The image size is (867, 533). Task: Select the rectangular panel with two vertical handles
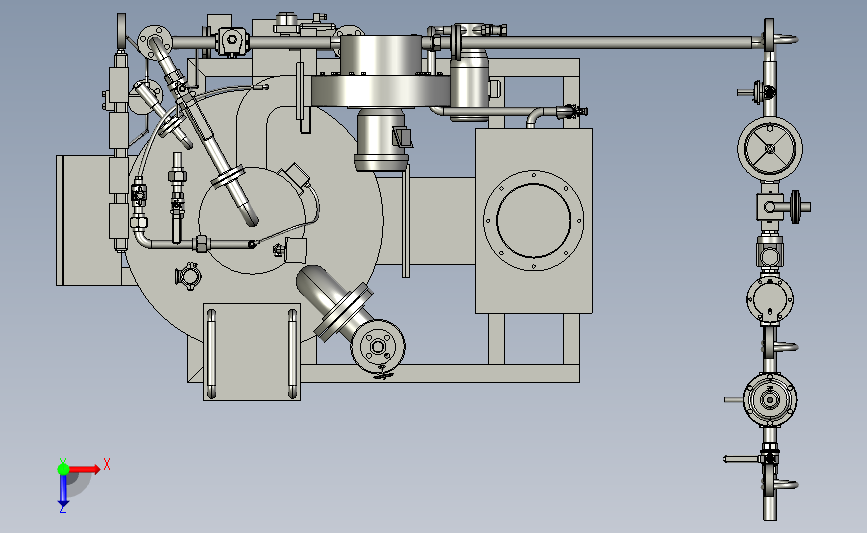point(252,352)
